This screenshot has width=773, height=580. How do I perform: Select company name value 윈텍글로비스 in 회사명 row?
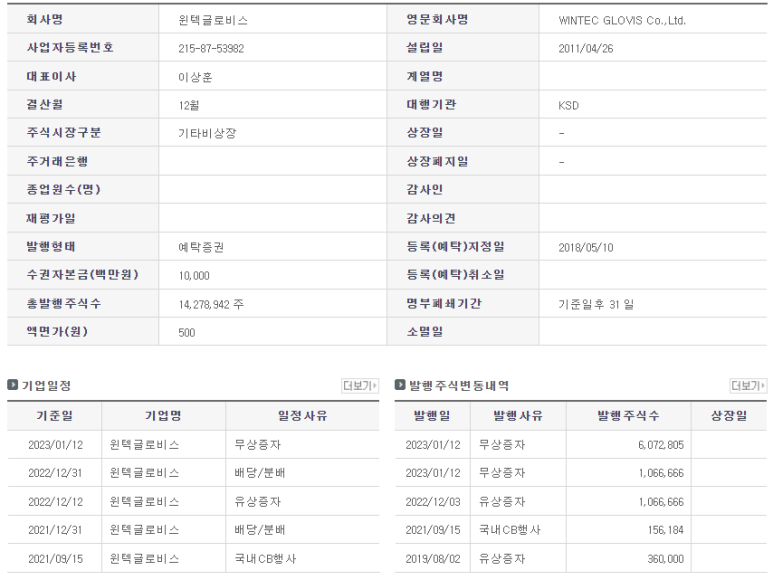[213, 20]
